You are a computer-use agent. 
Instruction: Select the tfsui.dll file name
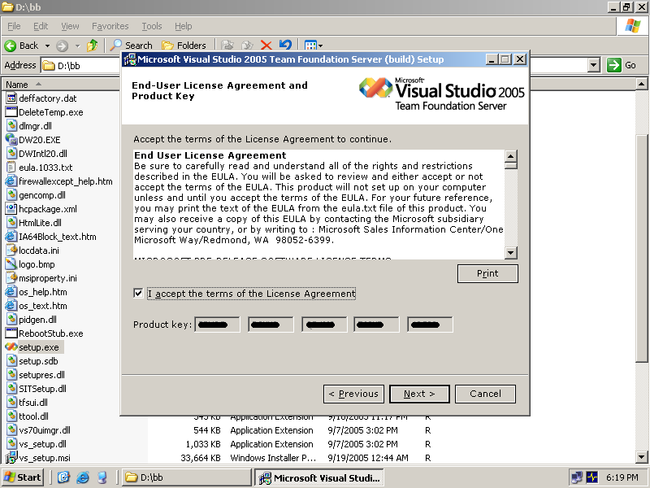click(33, 403)
